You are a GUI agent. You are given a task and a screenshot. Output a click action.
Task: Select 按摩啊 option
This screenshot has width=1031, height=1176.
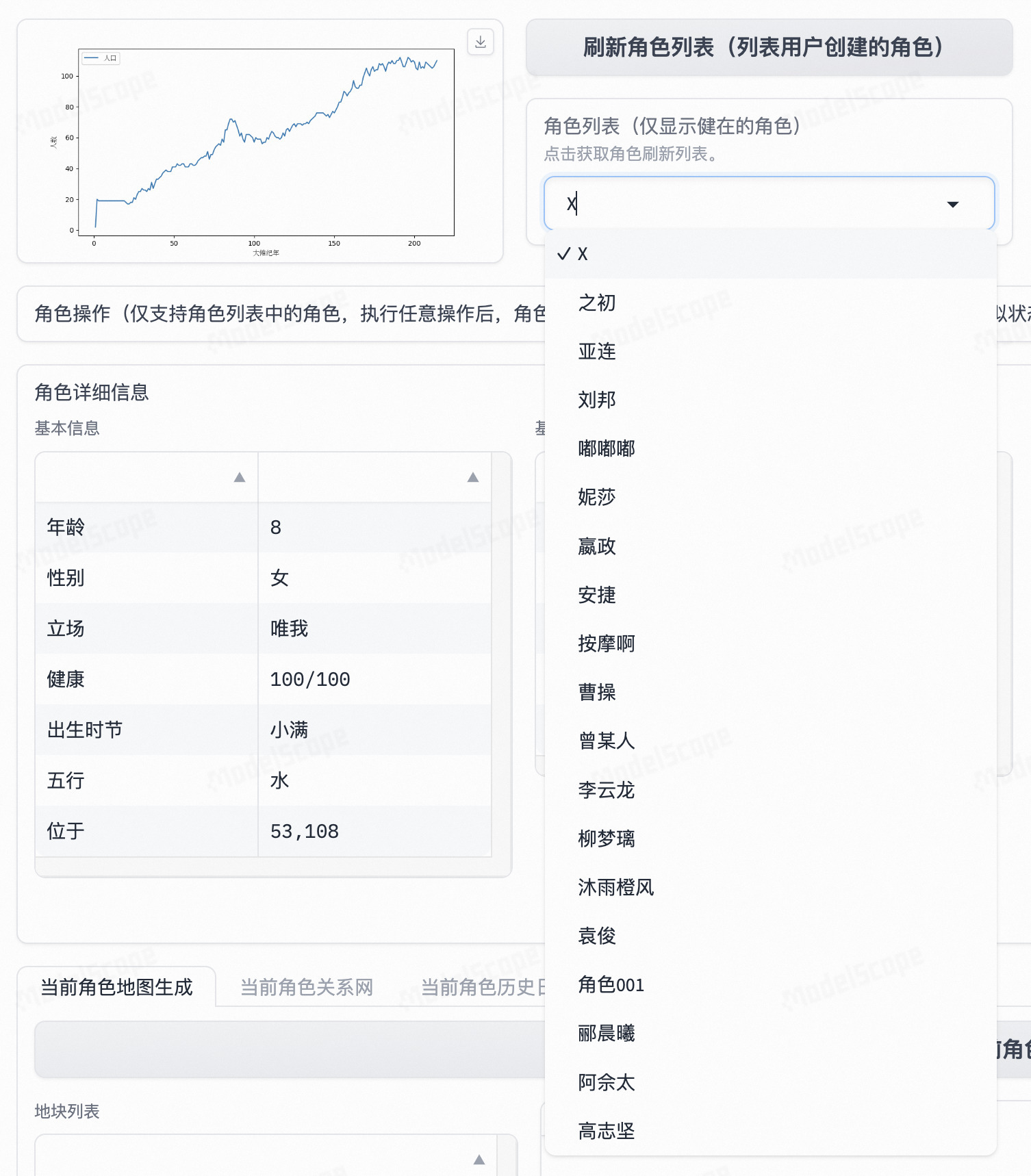(771, 643)
